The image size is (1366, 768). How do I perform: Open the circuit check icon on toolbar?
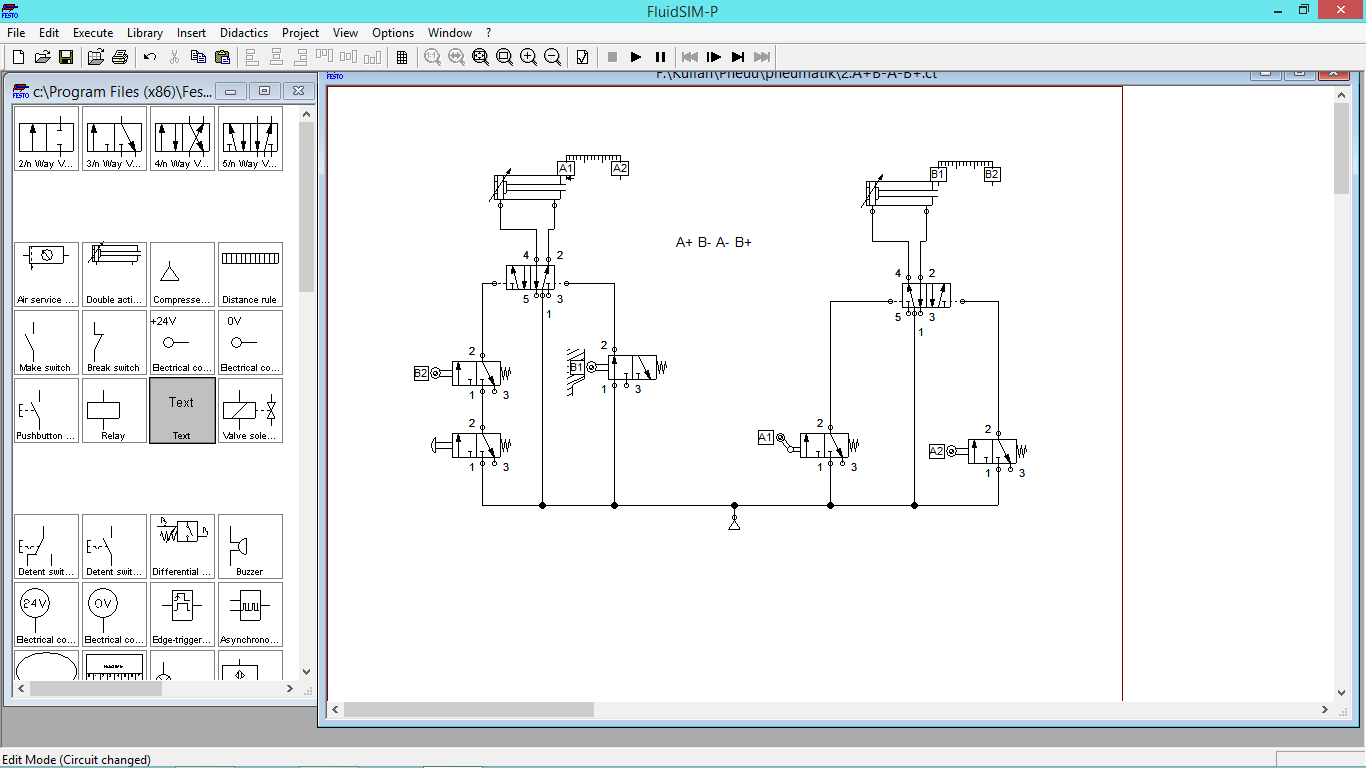click(x=581, y=57)
